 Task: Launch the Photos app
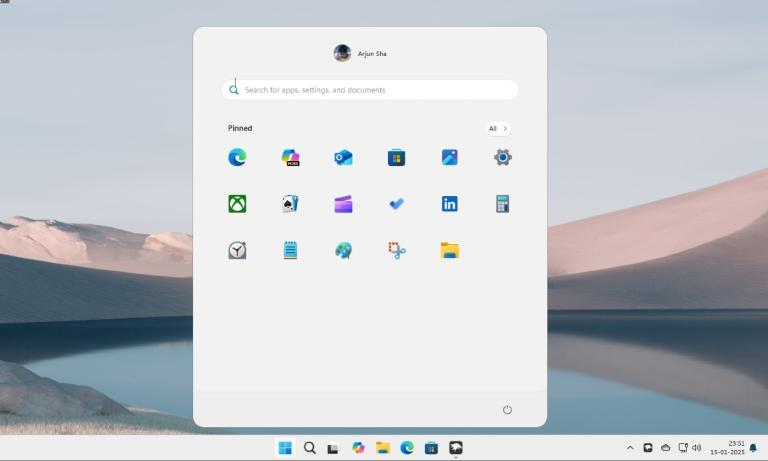450,157
